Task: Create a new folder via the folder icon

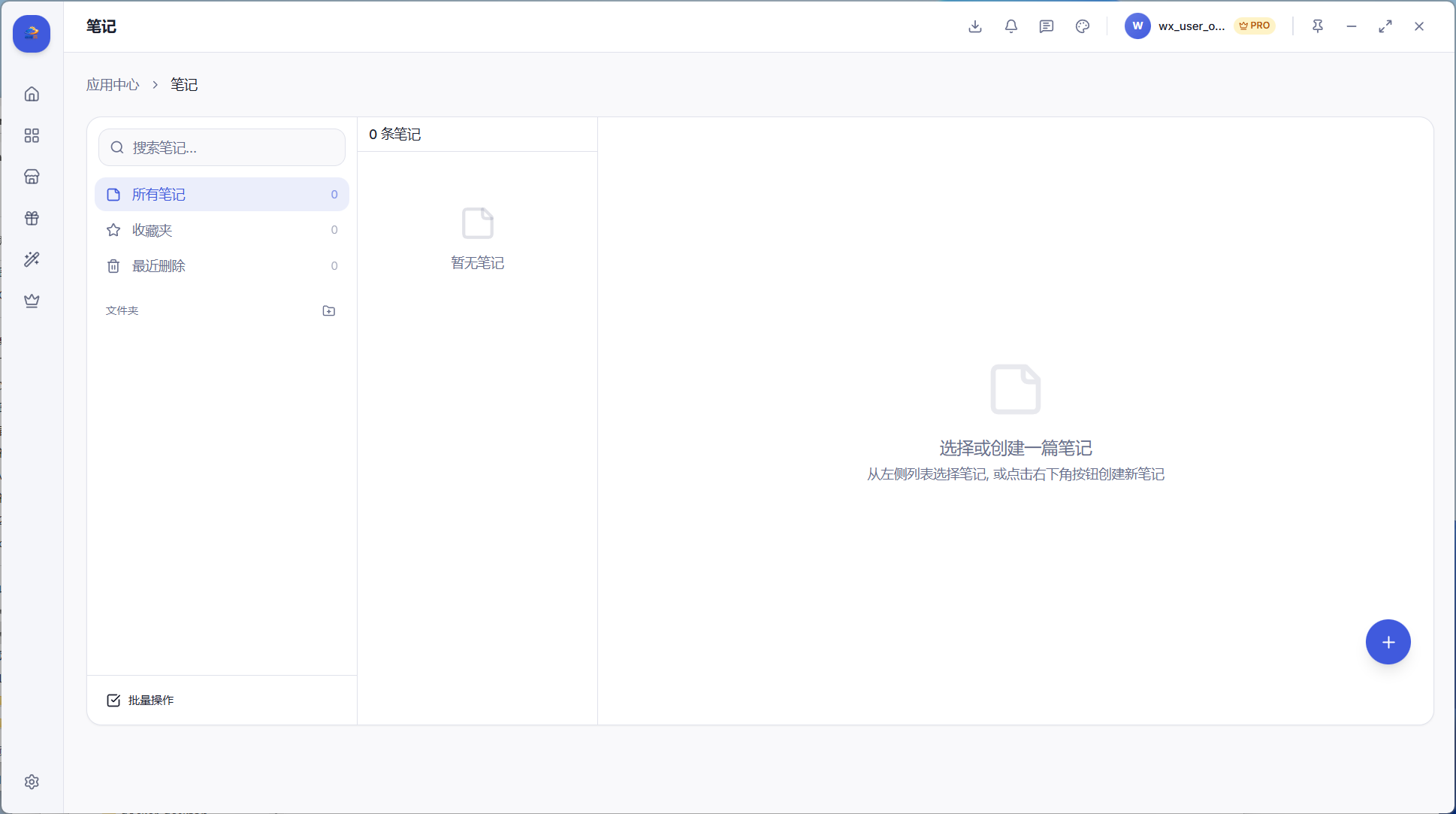Action: pos(328,310)
